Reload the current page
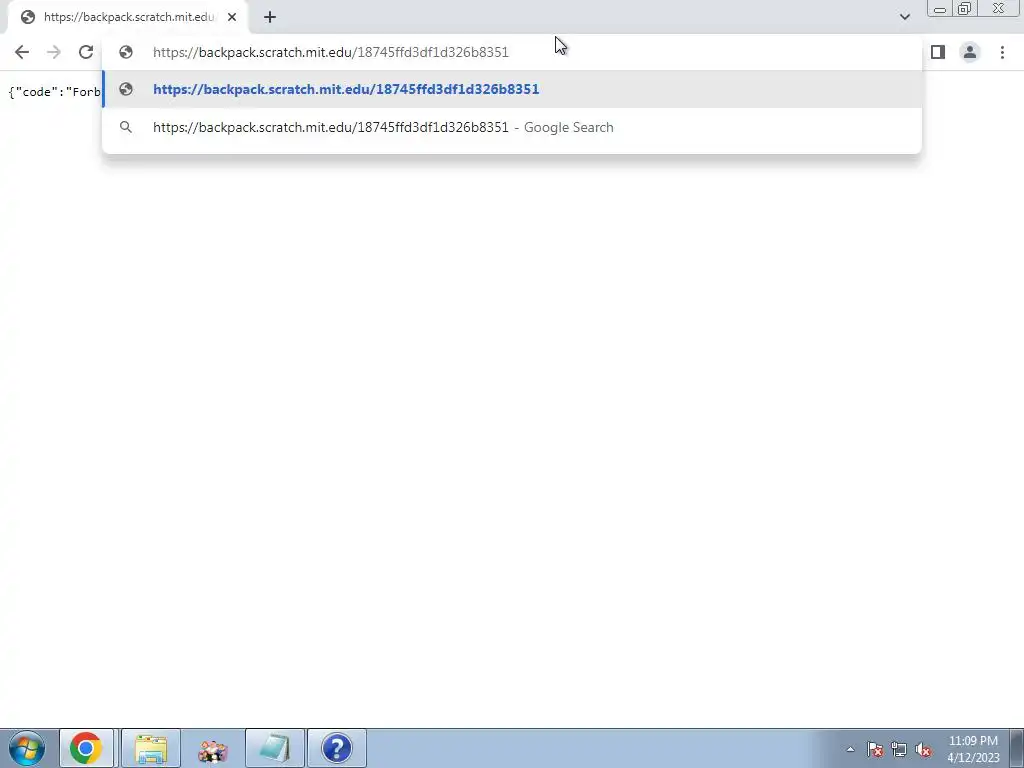1024x768 pixels. [x=86, y=52]
